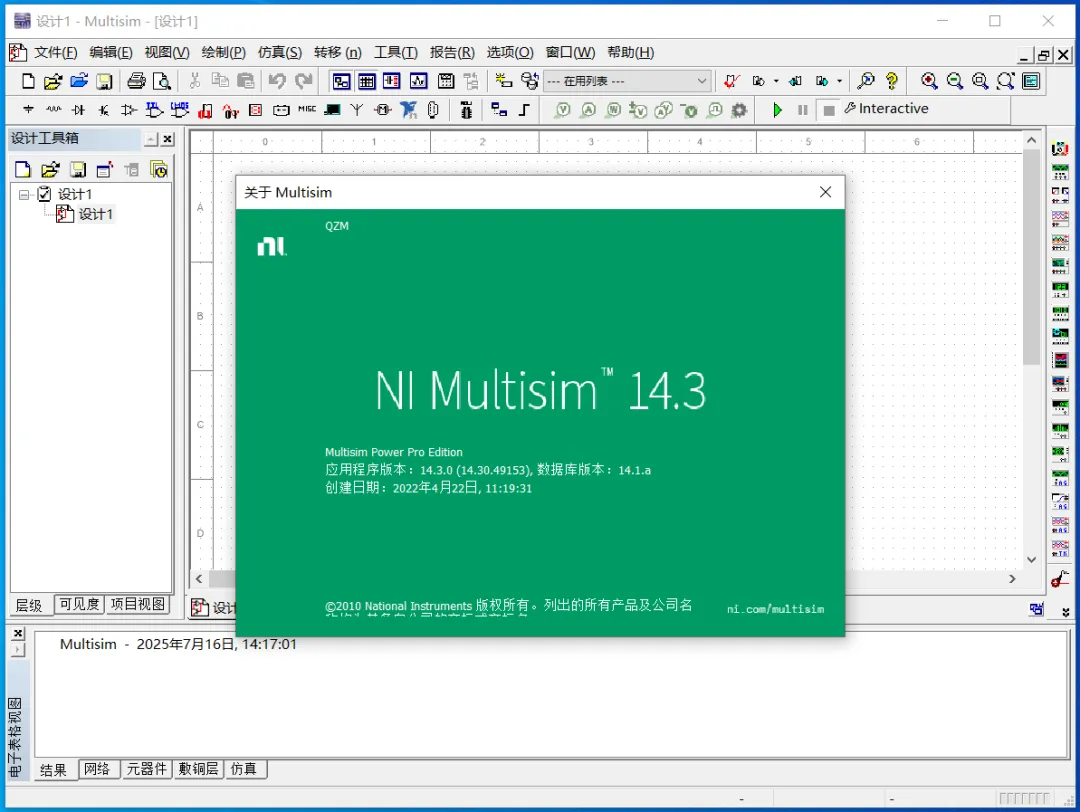Click the vertical scrollbar thumb of the schematic

tap(1031, 258)
